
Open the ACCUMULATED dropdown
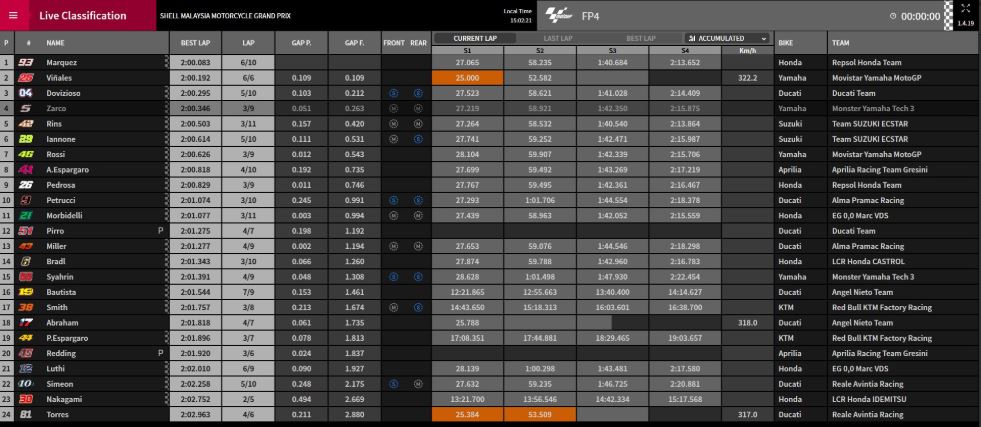728,38
